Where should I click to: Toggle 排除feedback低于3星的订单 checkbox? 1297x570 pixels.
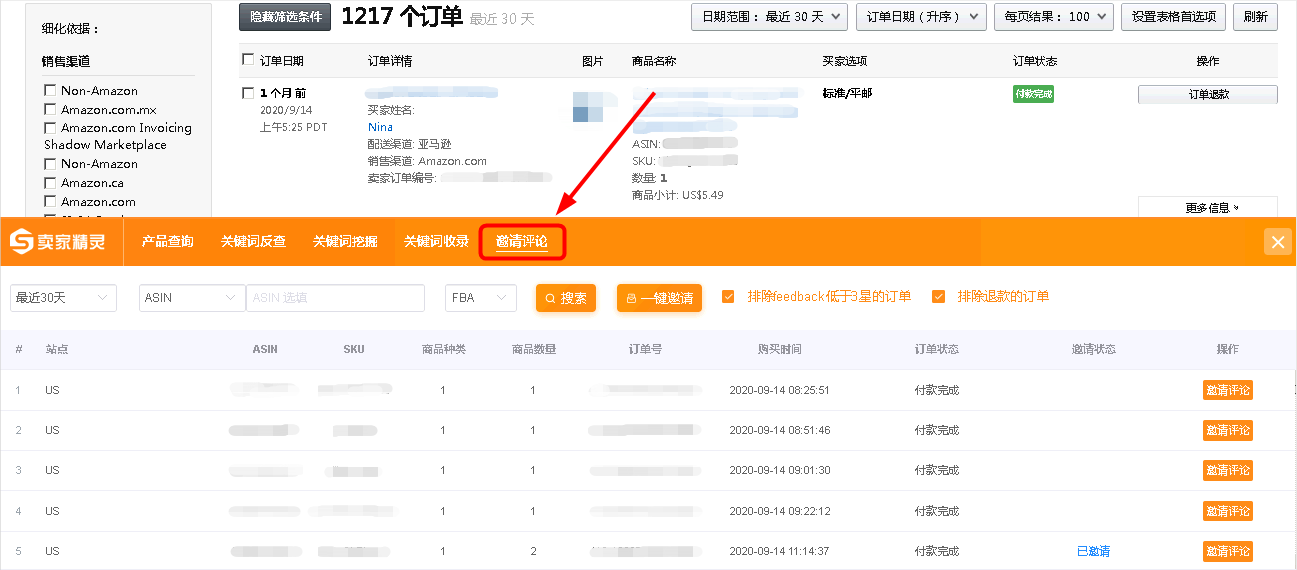[728, 297]
